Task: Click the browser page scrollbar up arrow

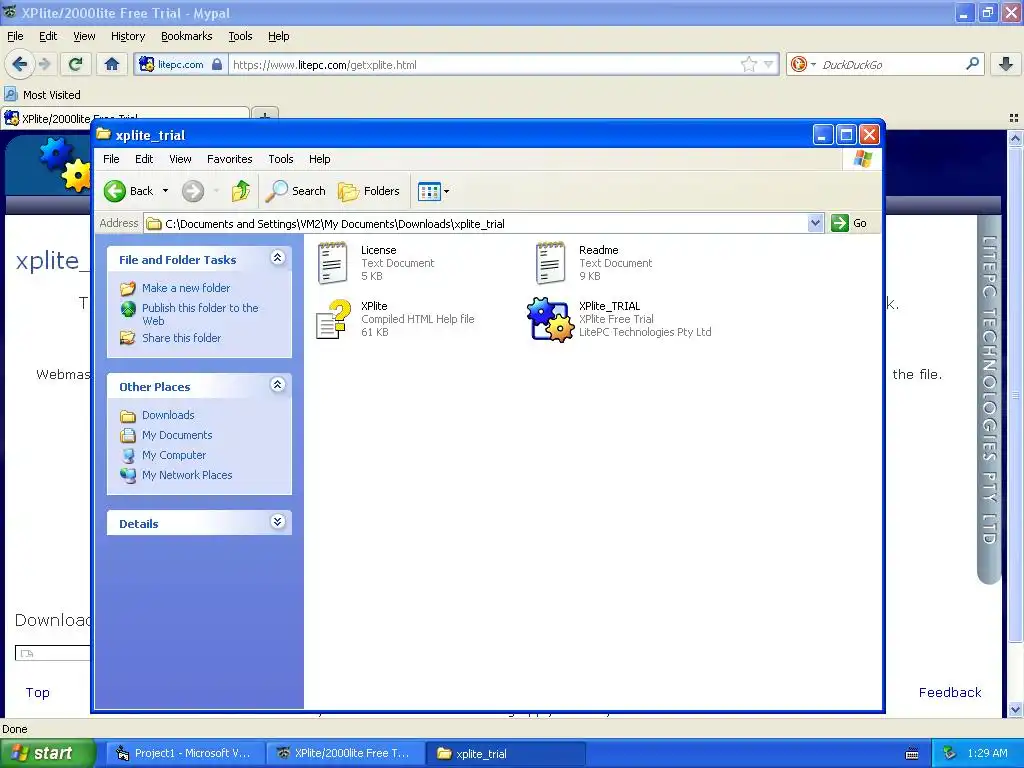Action: click(x=1015, y=138)
